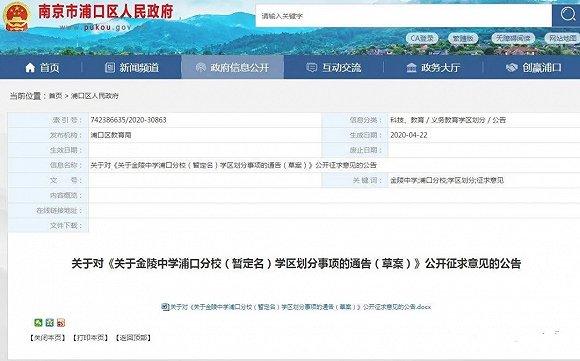
Task: Click the docx file icon before attachment link
Action: click(165, 307)
